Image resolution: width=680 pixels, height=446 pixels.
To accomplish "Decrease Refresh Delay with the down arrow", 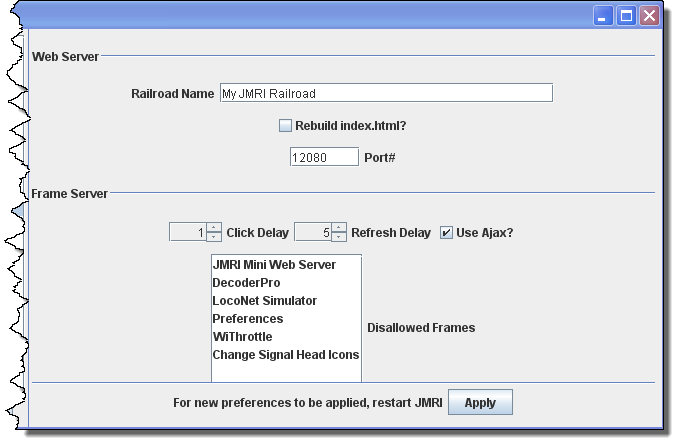I will point(339,237).
